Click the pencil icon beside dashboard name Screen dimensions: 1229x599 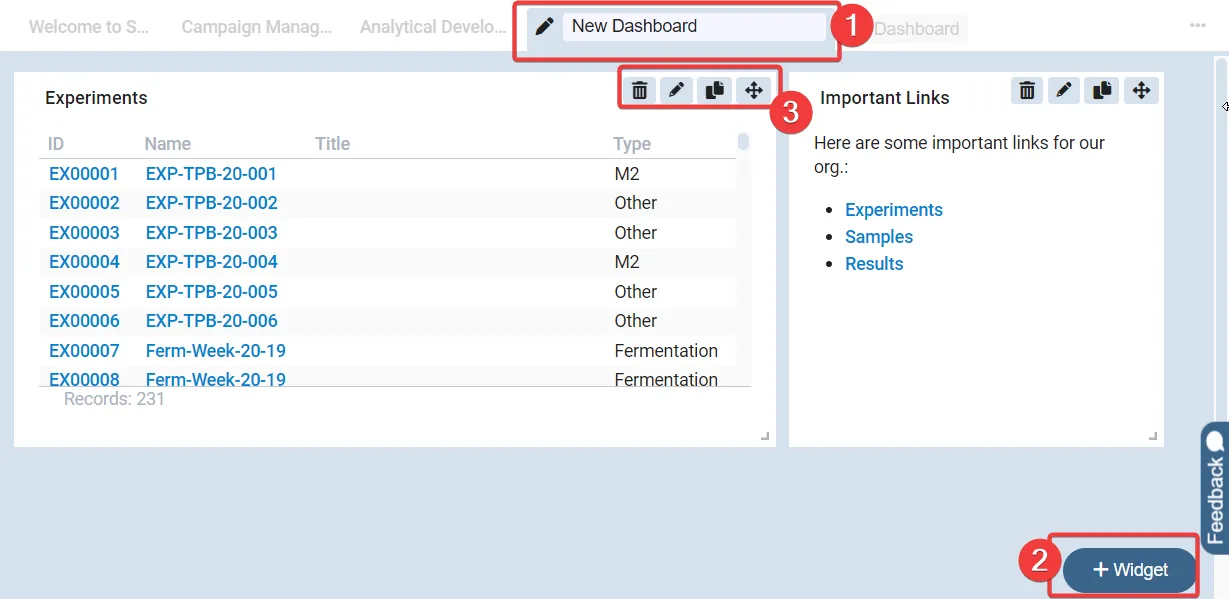tap(544, 27)
